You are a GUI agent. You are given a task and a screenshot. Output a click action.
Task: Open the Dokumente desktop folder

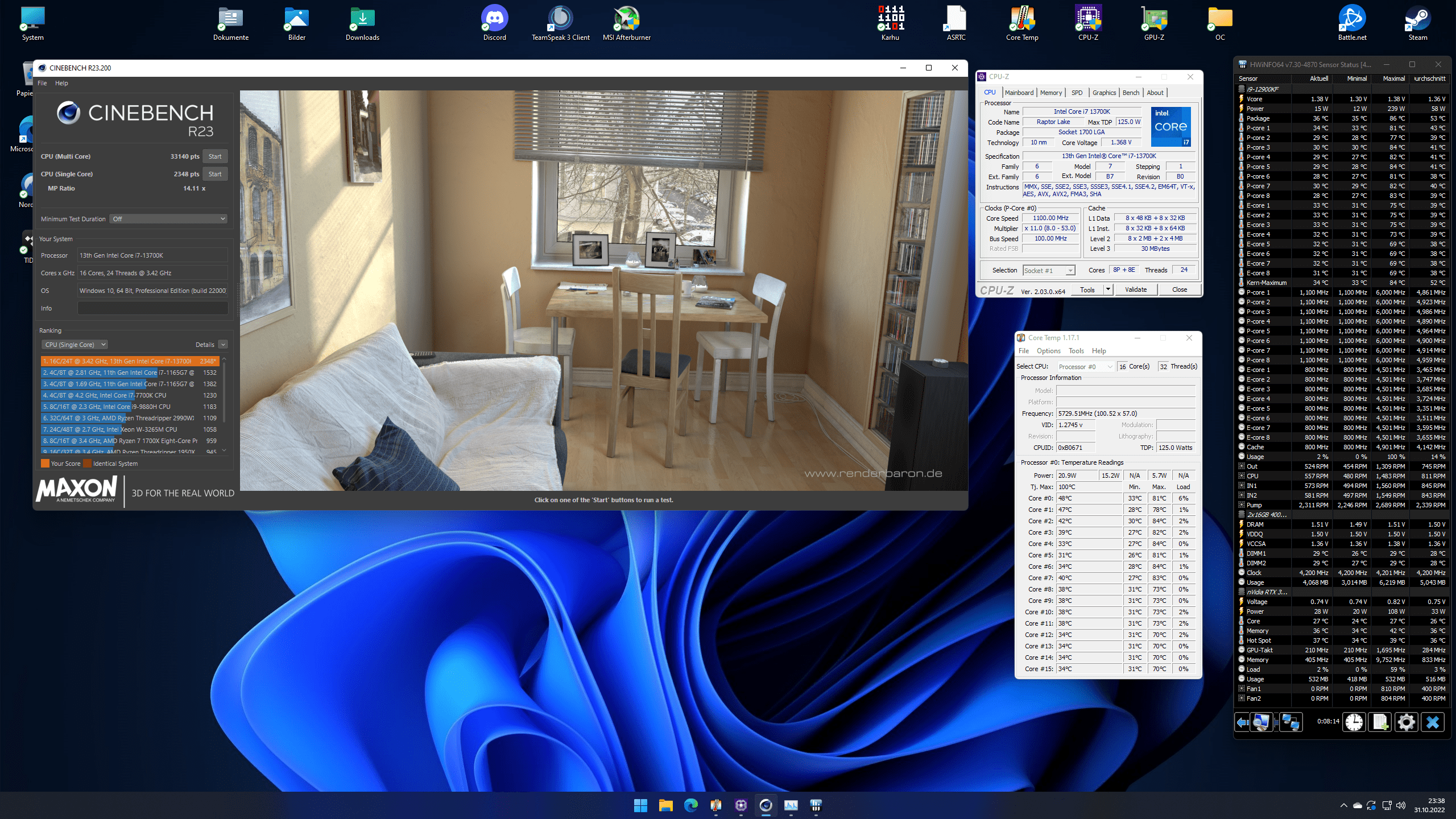pos(230,23)
